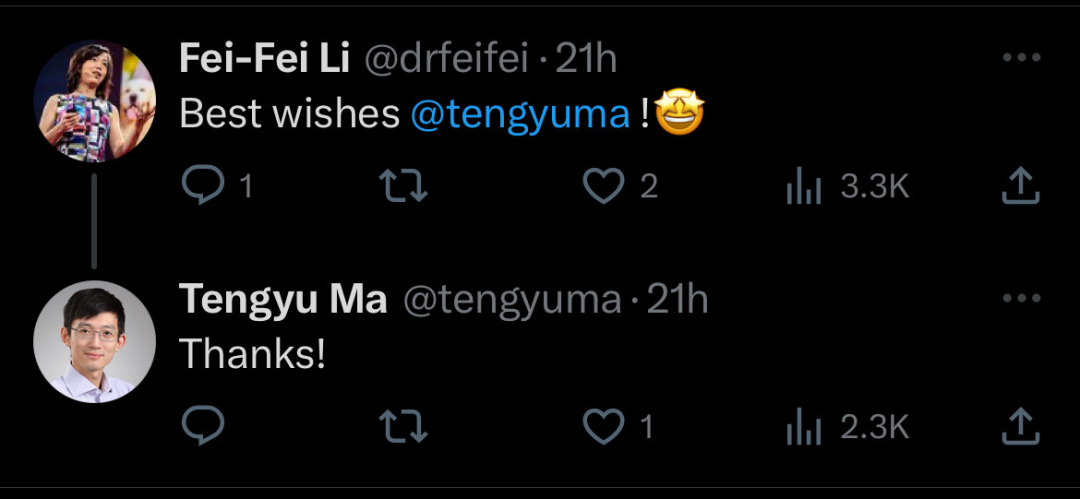Retweet Tengyu Ma's Thanks tweet
The height and width of the screenshot is (499, 1080).
[x=404, y=426]
